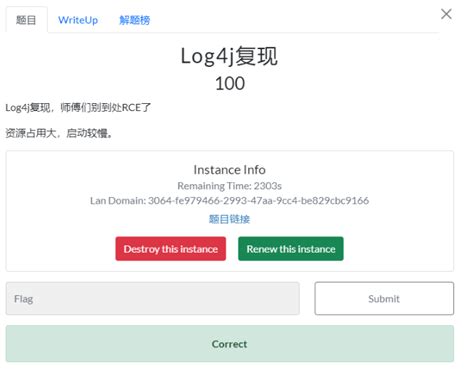Image resolution: width=474 pixels, height=370 pixels.
Task: Close the challenge dialog with the X icon
Action: tap(446, 14)
